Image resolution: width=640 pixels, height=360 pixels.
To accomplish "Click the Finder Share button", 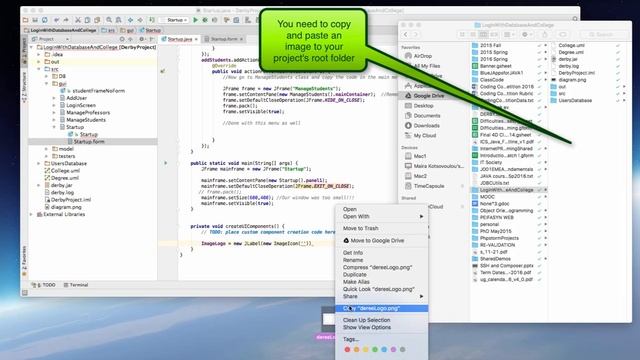I will 544,35.
